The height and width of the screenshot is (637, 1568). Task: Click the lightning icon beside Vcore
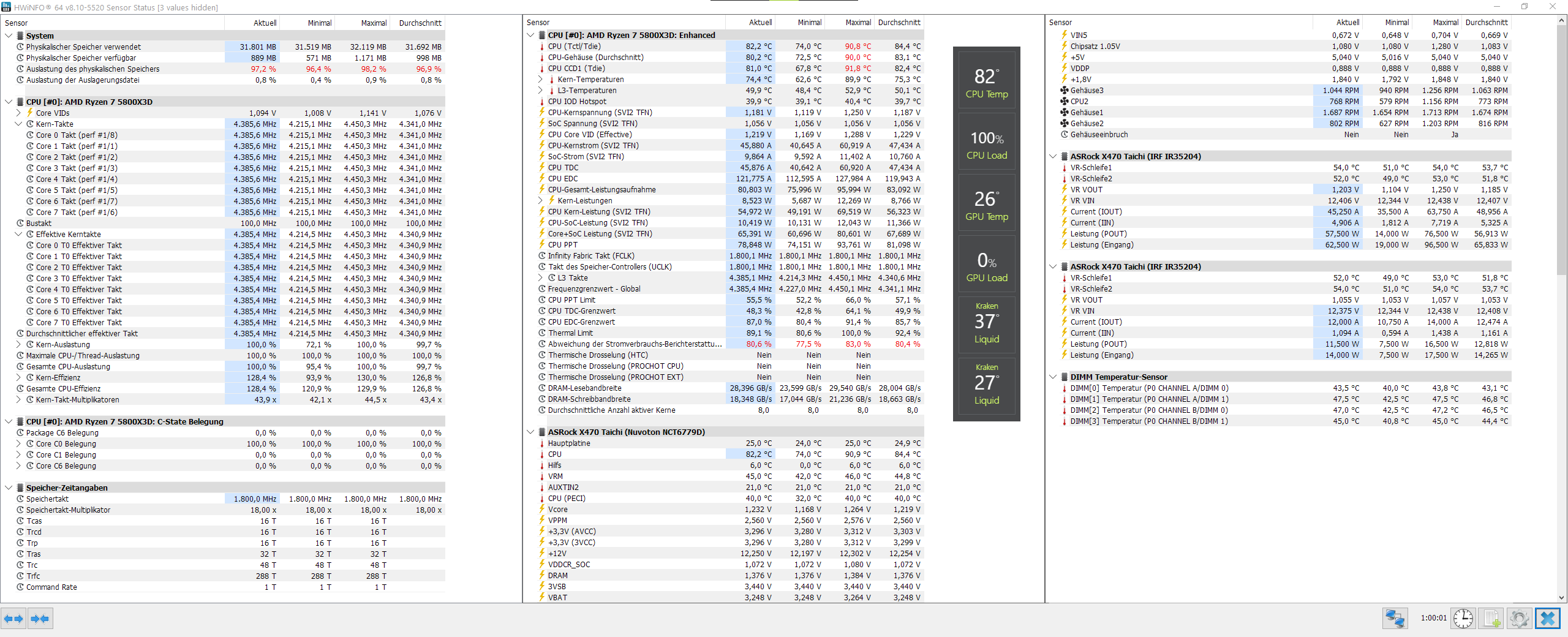(x=542, y=509)
